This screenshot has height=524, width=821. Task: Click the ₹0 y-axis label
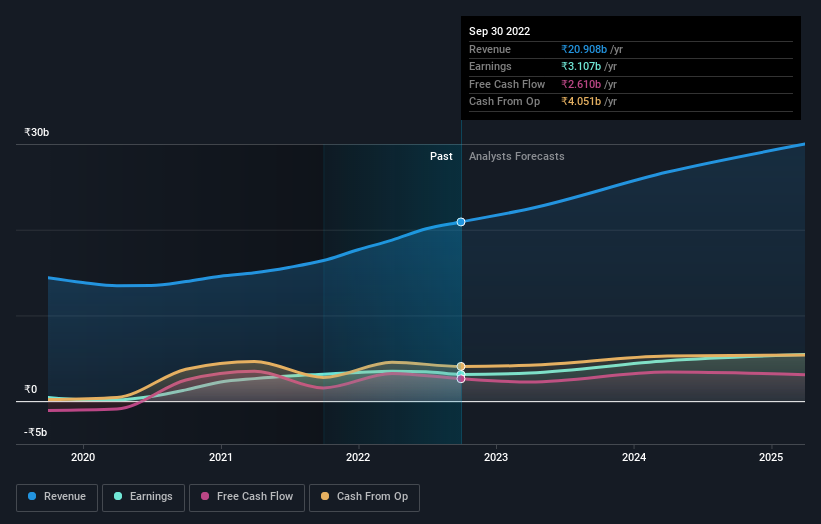31,389
